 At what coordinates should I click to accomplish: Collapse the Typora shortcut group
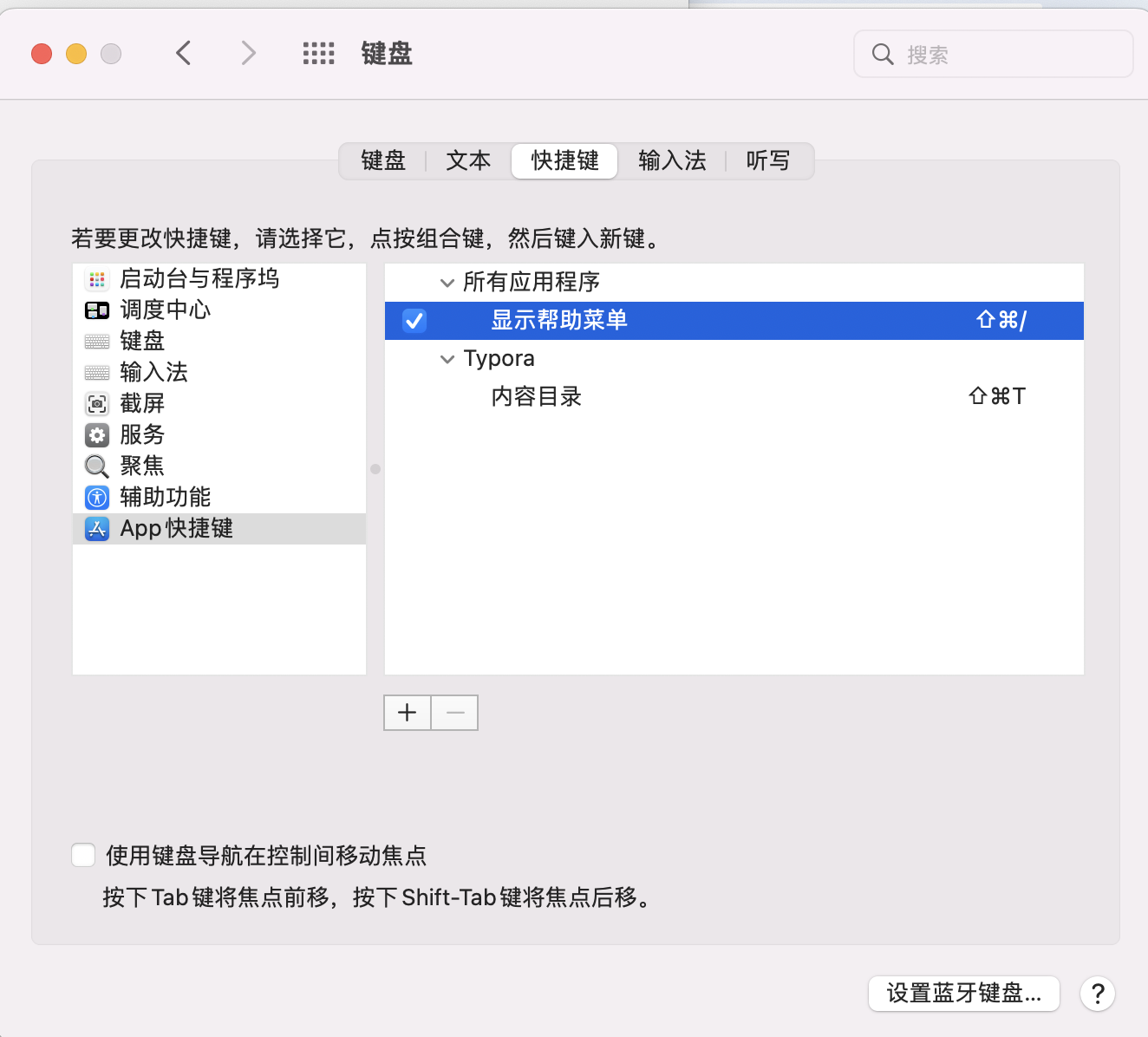(447, 359)
